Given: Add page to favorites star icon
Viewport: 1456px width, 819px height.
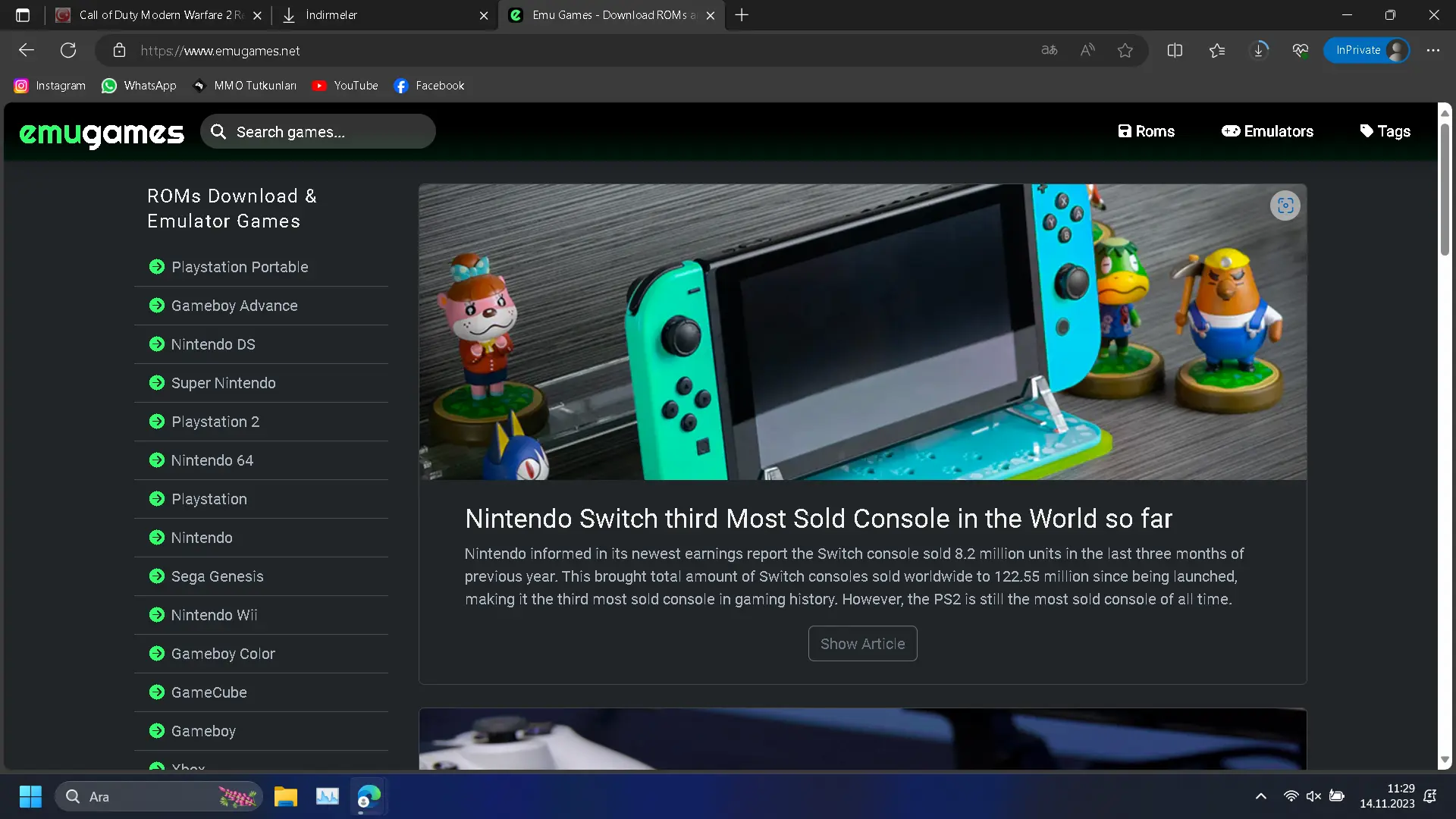Looking at the screenshot, I should (x=1125, y=51).
